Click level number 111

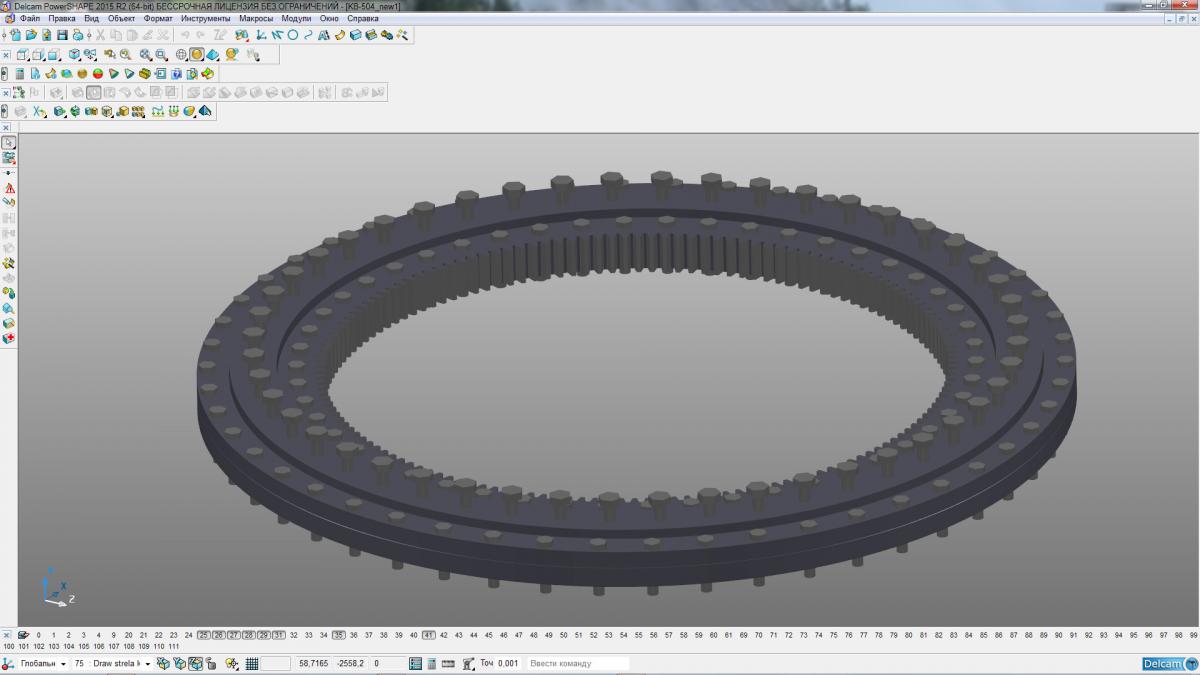tap(173, 647)
